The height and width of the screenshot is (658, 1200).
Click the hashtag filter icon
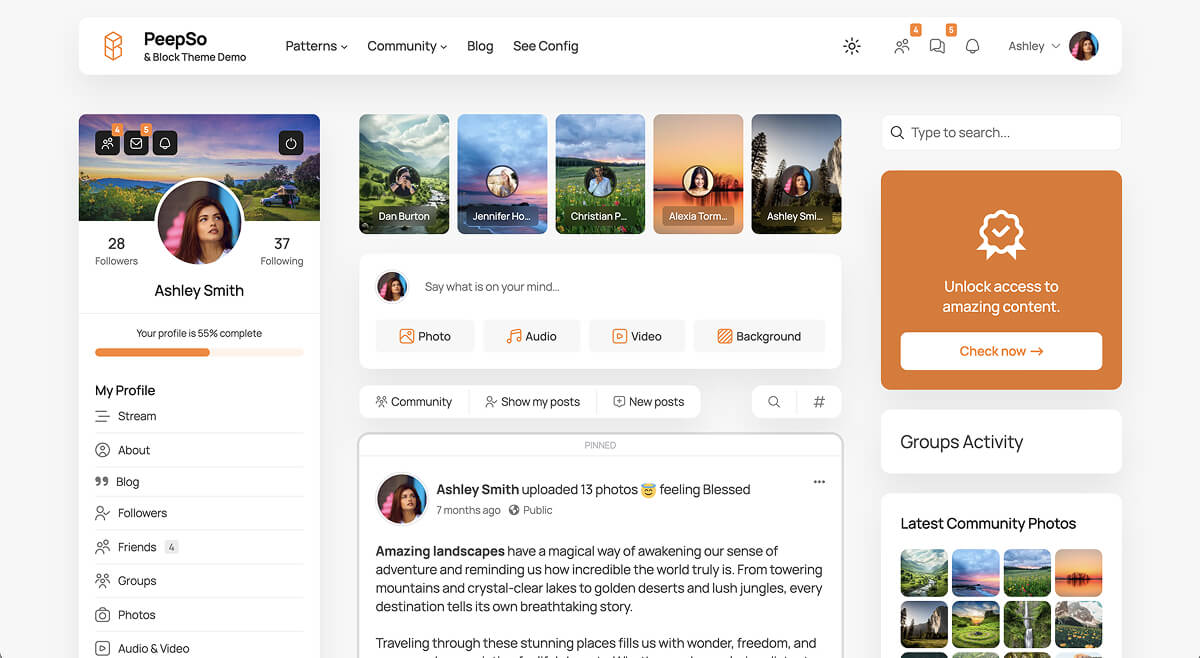pos(819,402)
